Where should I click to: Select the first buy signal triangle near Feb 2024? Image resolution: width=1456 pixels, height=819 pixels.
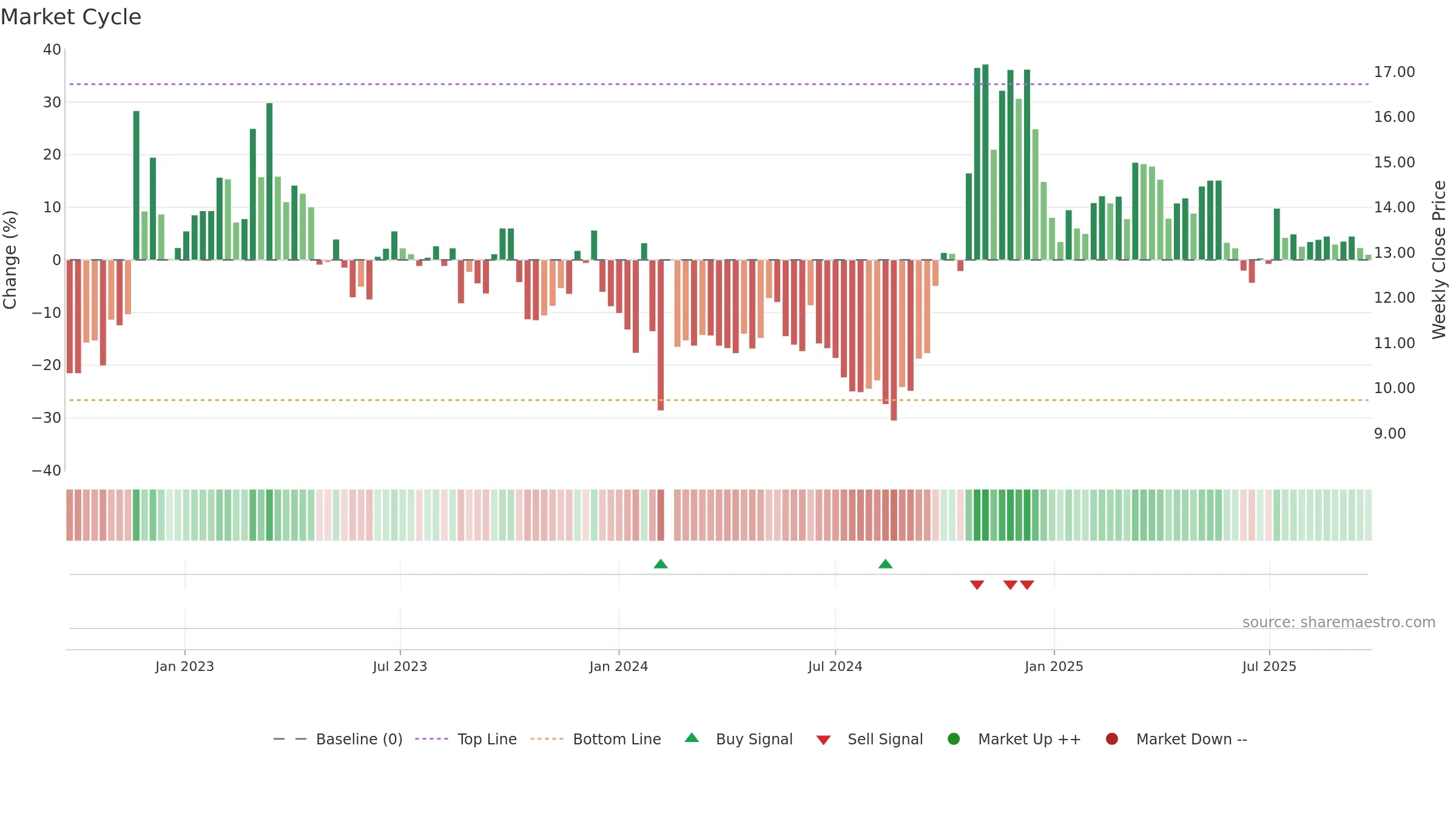[661, 564]
